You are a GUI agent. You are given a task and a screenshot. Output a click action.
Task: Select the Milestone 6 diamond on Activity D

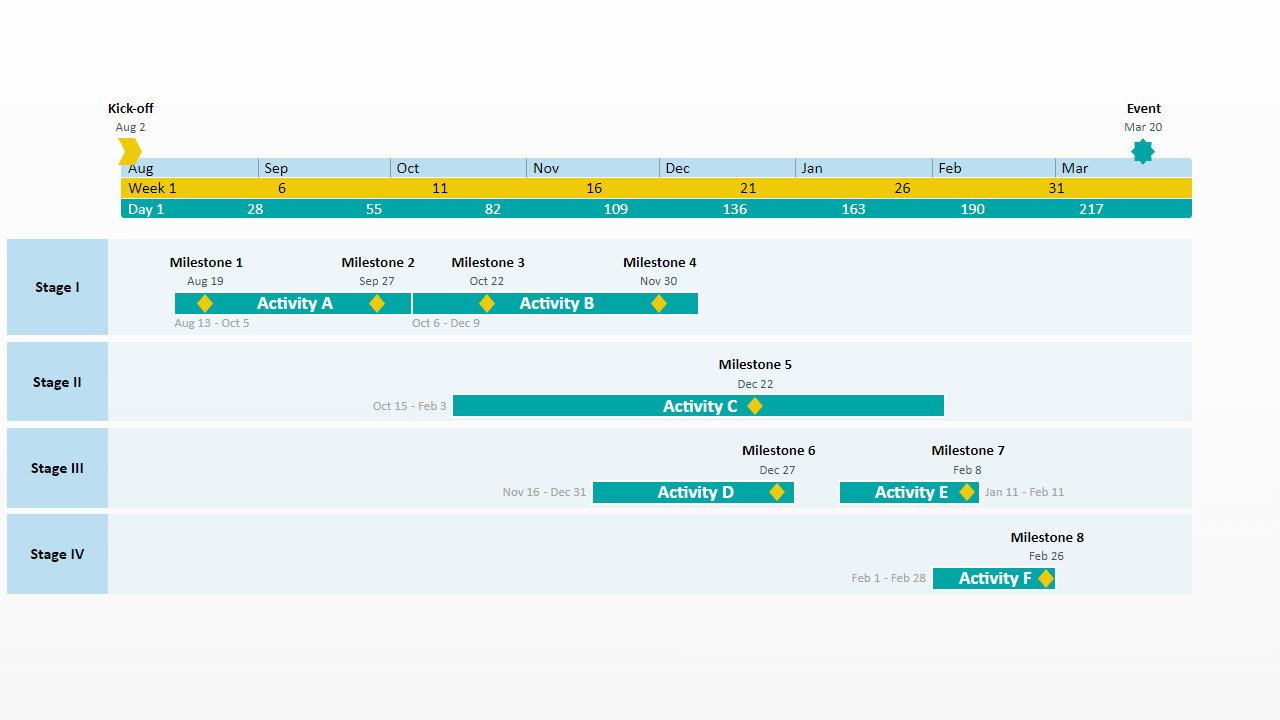pos(777,492)
